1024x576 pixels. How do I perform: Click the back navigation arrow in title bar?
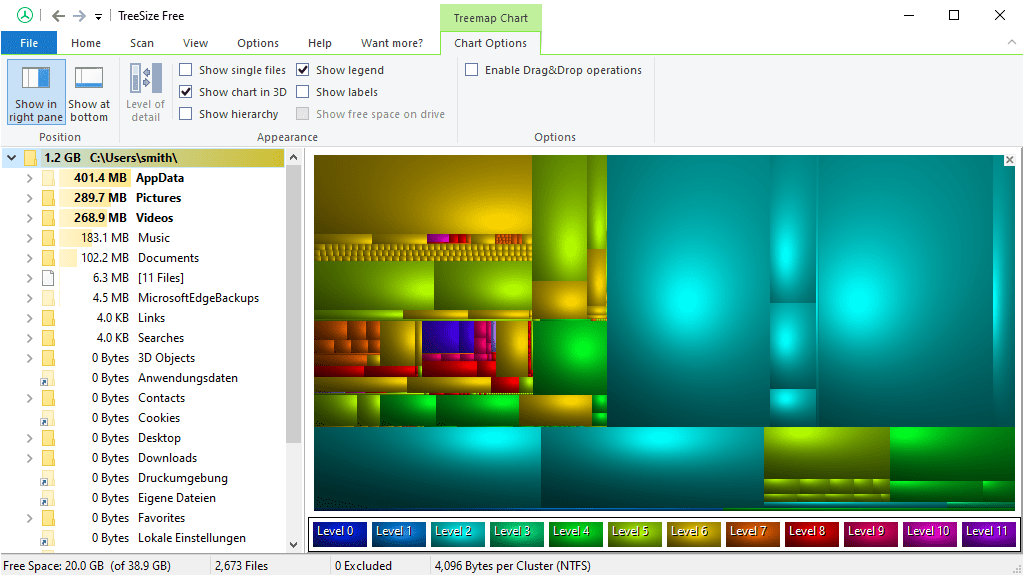[58, 16]
